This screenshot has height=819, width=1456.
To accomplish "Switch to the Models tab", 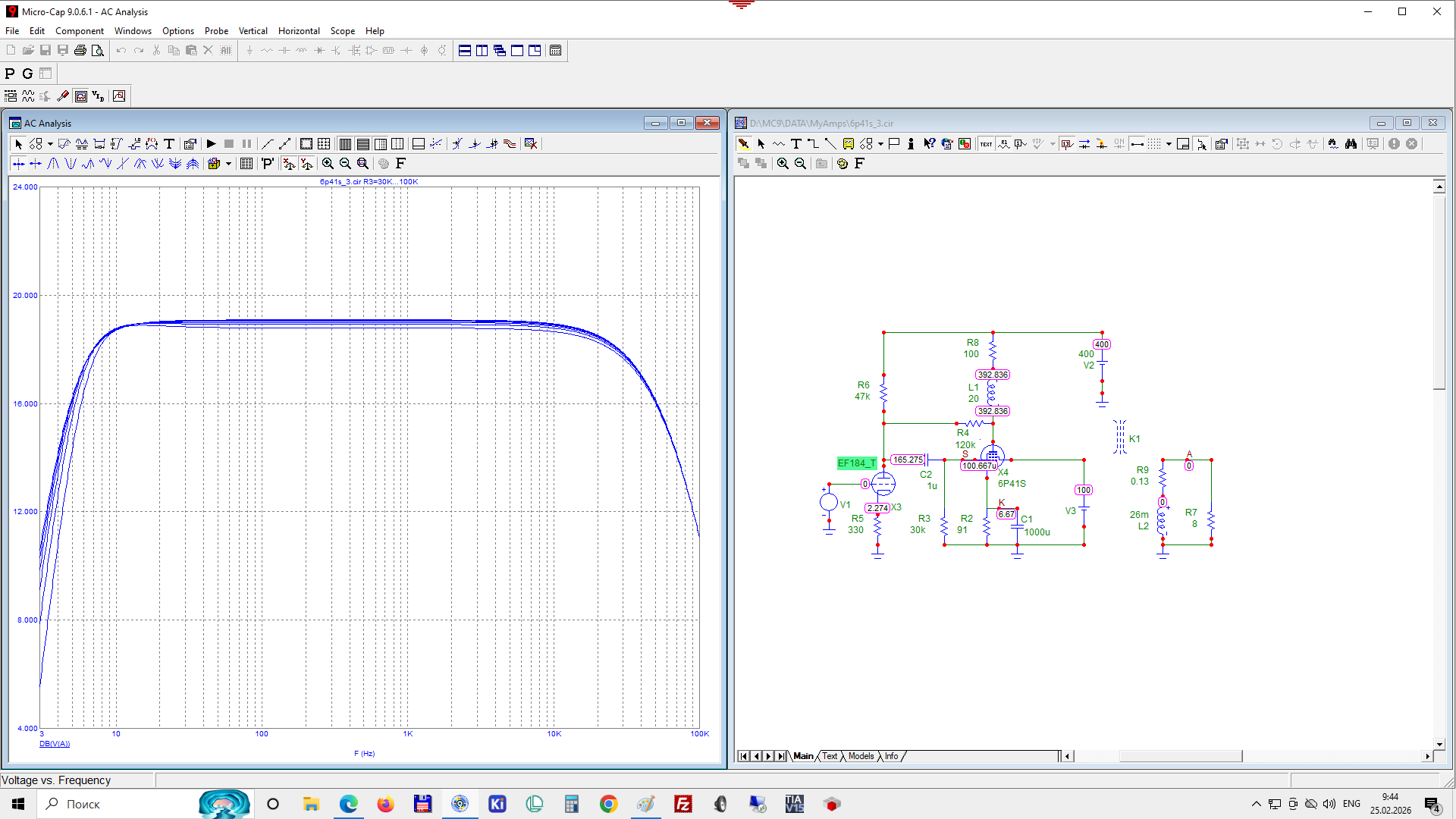I will (861, 757).
